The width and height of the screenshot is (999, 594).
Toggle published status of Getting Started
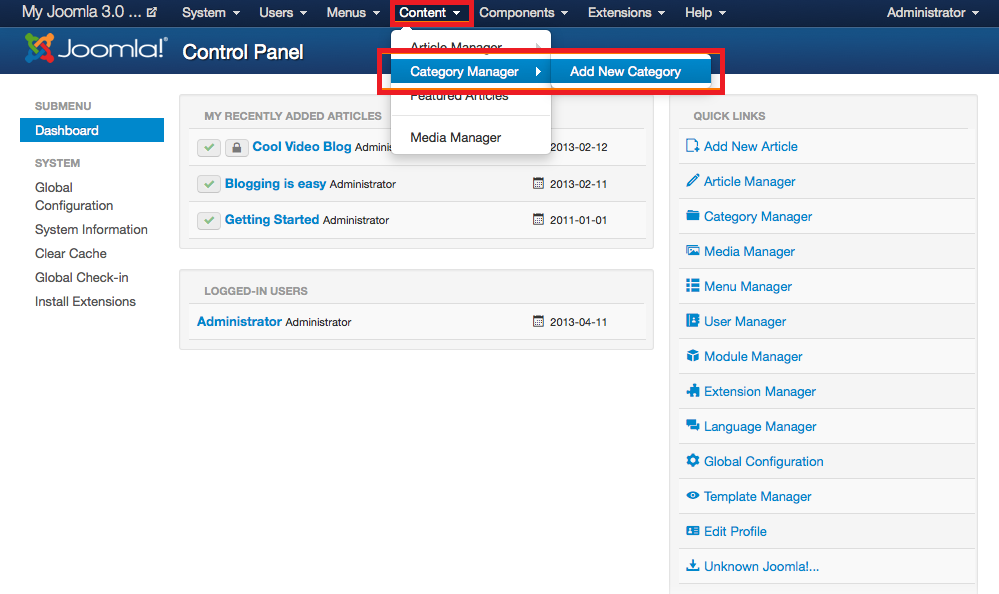point(209,221)
